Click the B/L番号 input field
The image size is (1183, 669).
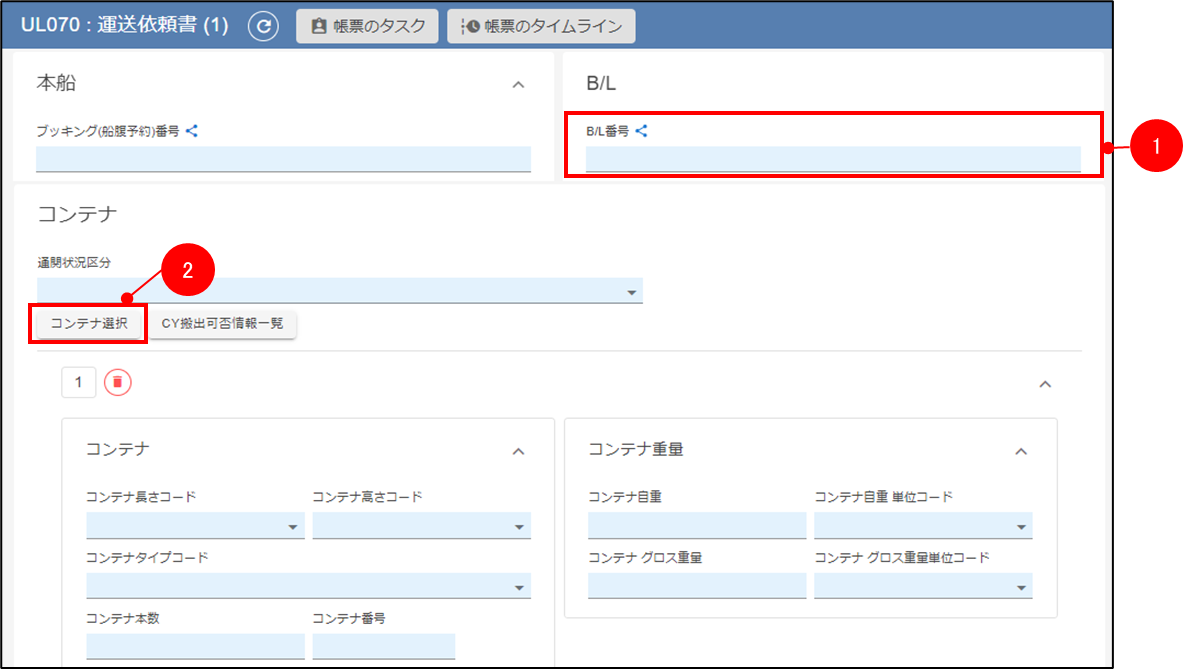833,159
